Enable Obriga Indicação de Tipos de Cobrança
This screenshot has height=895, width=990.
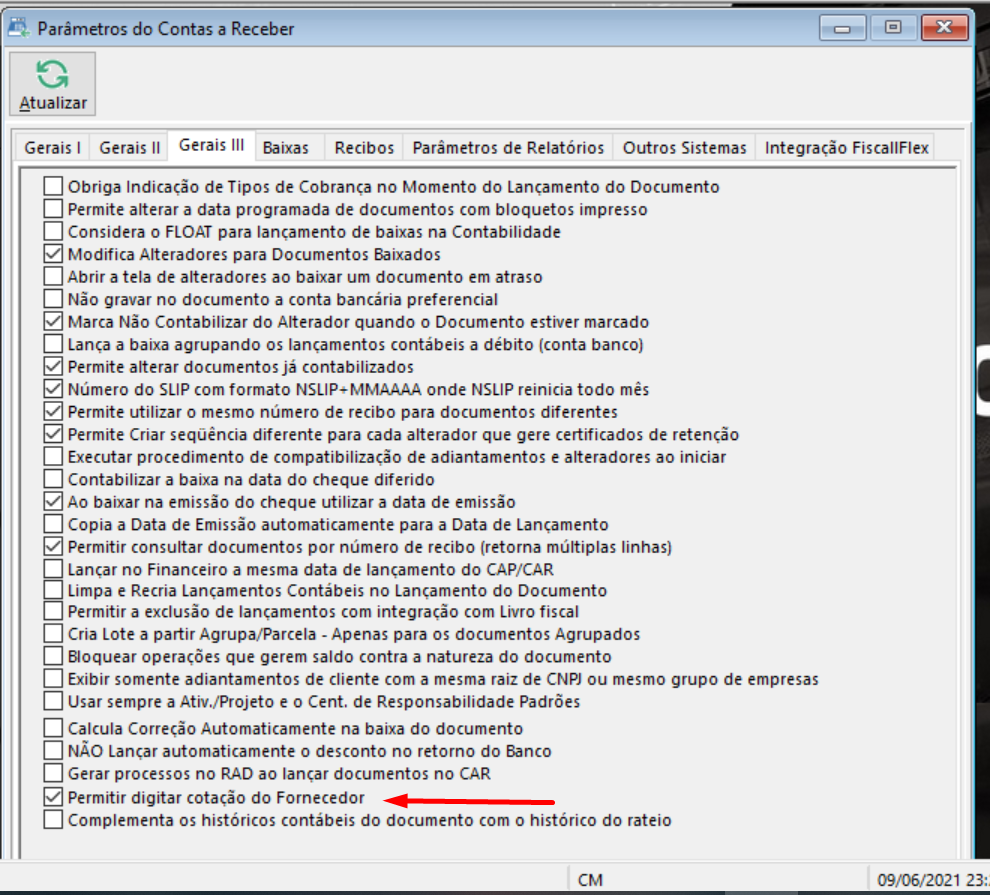[53, 186]
